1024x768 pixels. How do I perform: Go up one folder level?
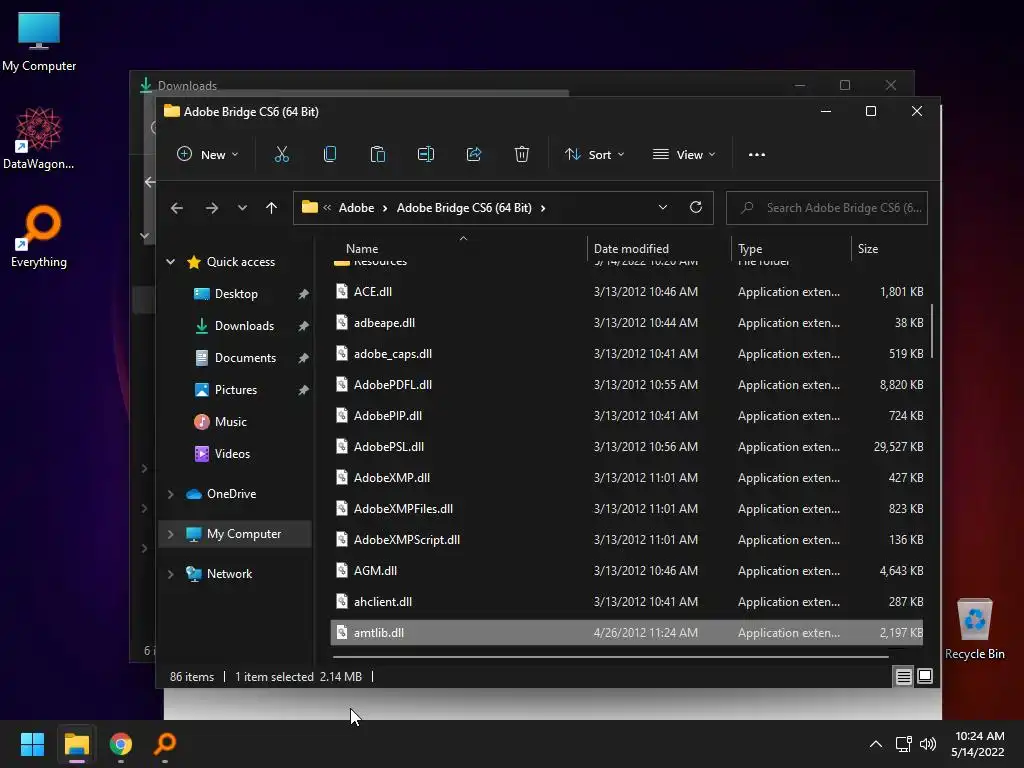(272, 208)
